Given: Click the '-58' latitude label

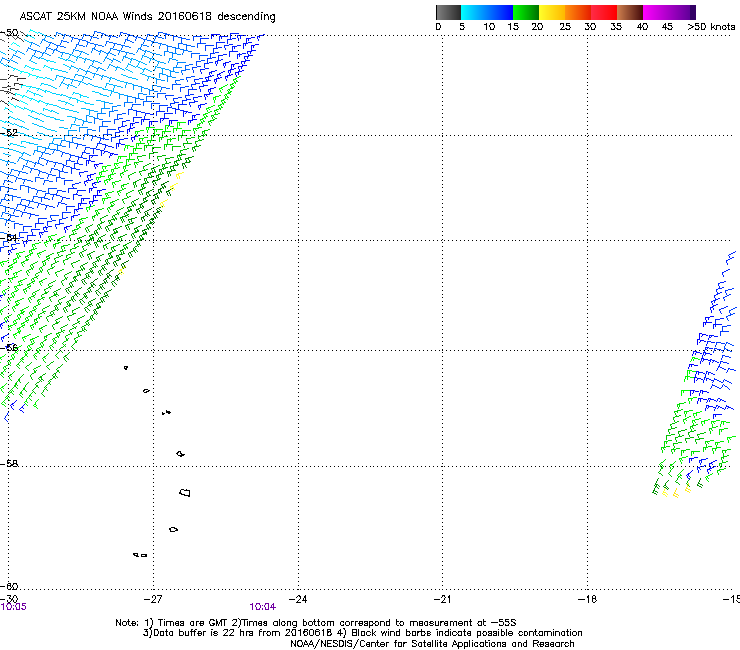Looking at the screenshot, I should tap(9, 464).
